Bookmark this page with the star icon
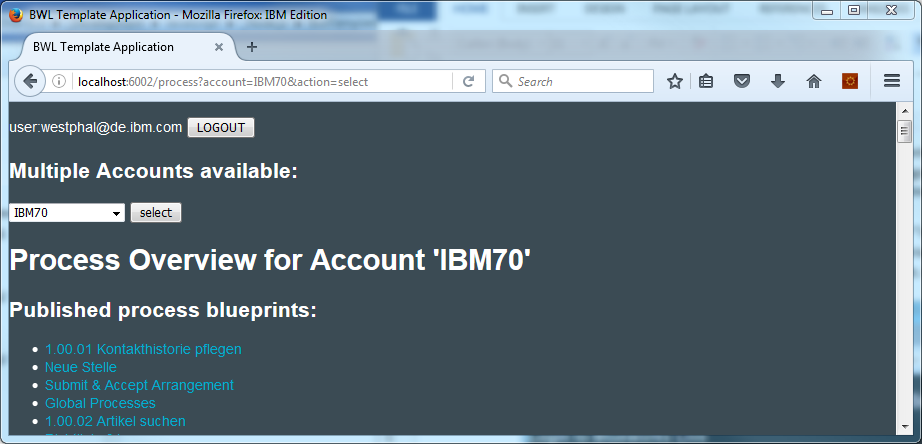Image resolution: width=922 pixels, height=444 pixels. 674,82
